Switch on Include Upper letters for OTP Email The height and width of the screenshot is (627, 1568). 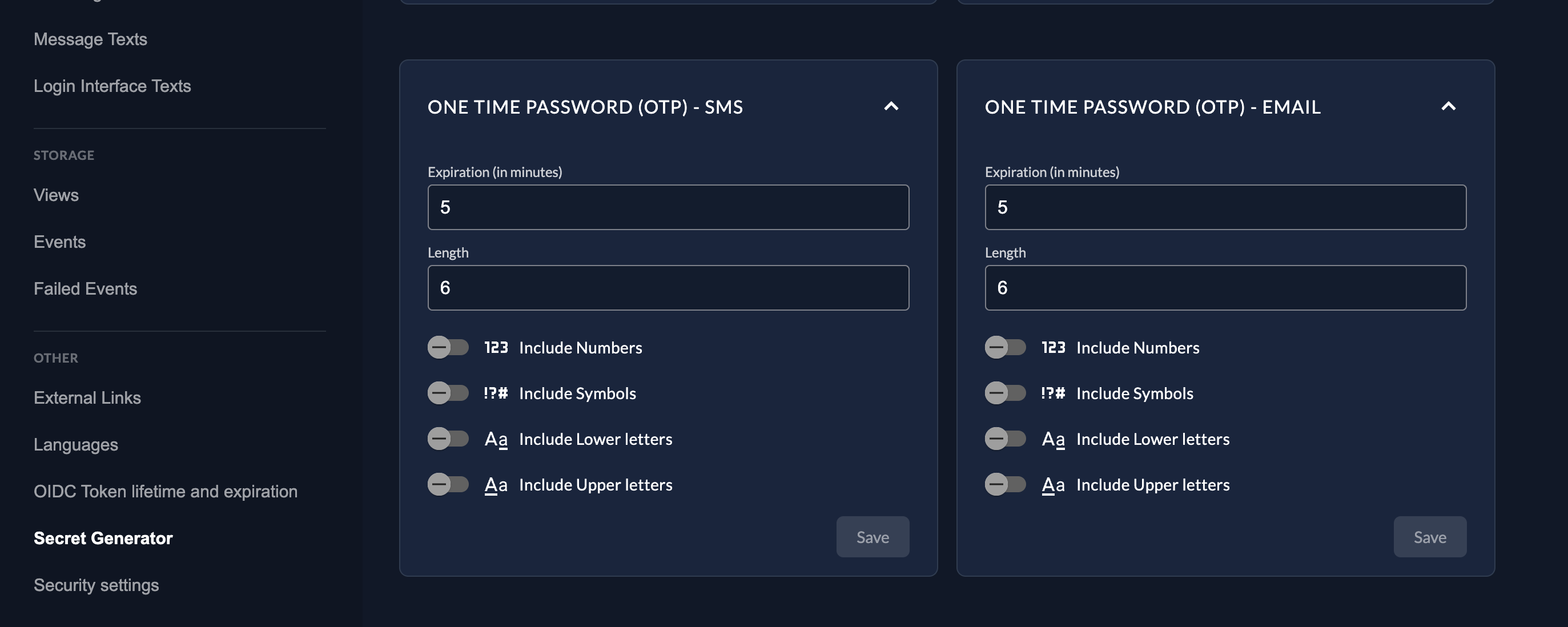pos(1006,485)
